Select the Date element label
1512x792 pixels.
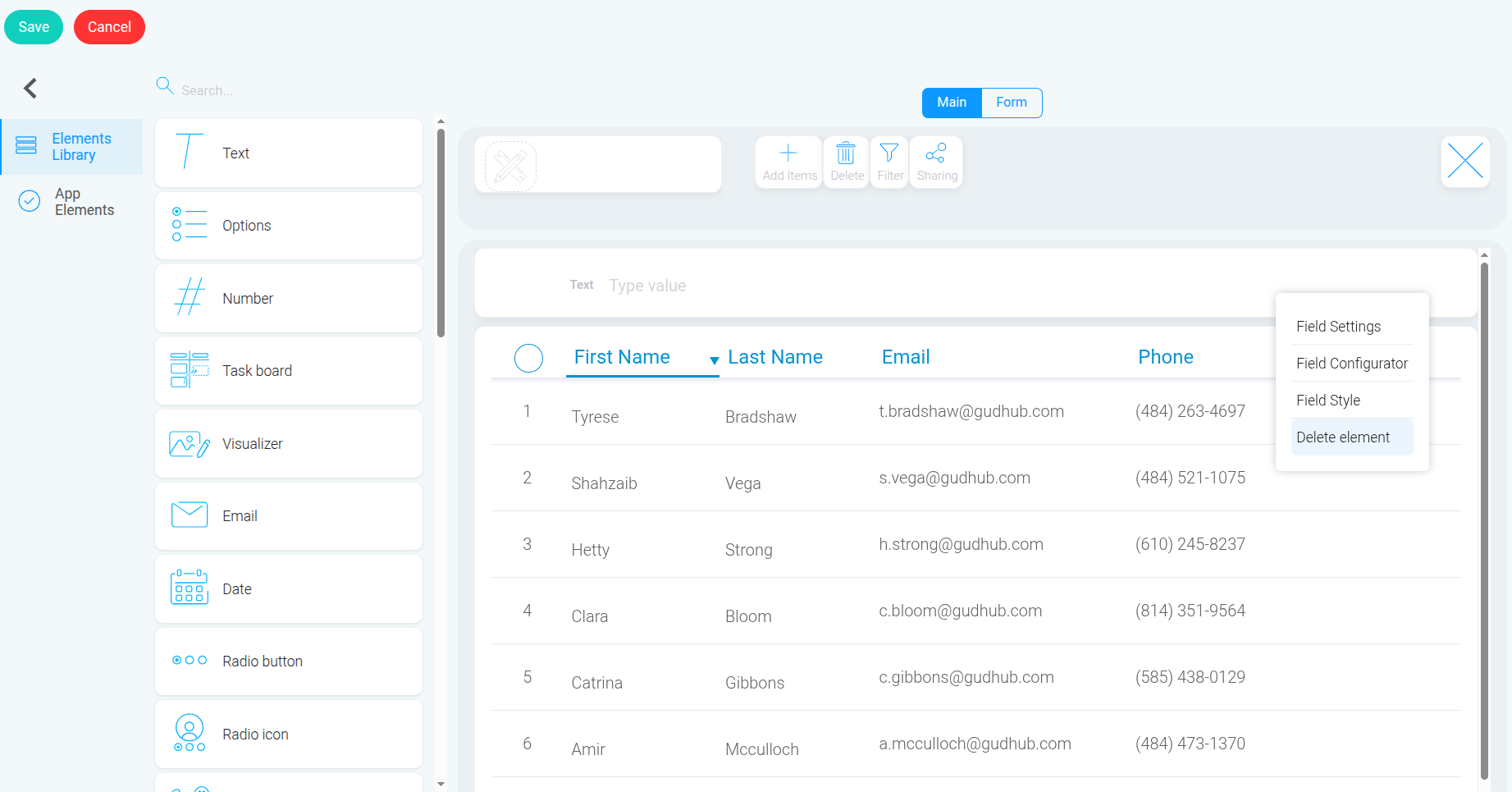pyautogui.click(x=236, y=589)
